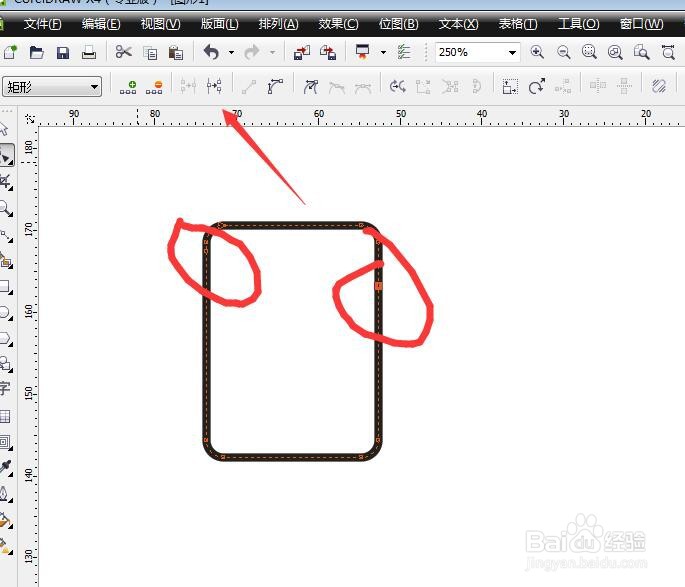Convert curve to line
The width and height of the screenshot is (685, 587).
coord(249,86)
